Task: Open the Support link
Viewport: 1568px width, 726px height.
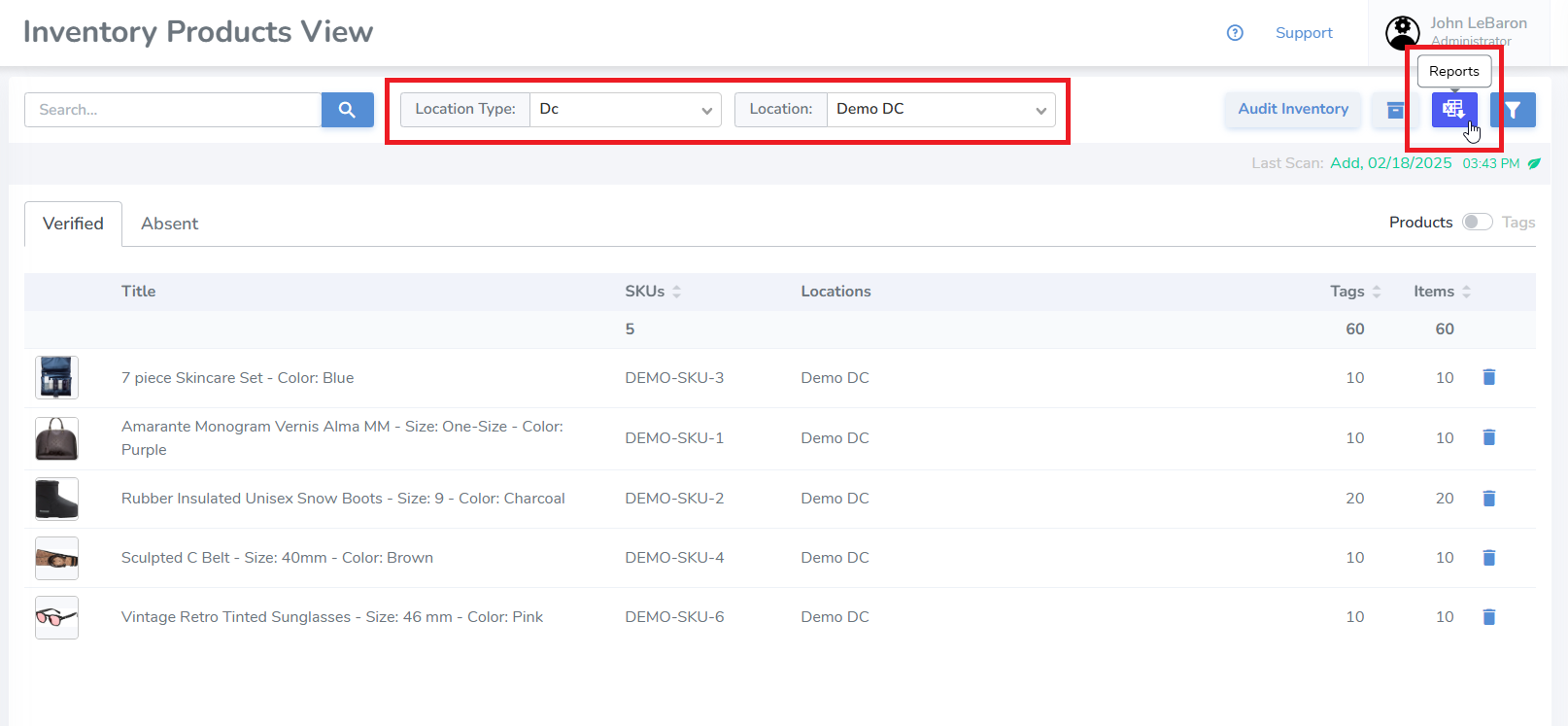Action: (x=1303, y=33)
